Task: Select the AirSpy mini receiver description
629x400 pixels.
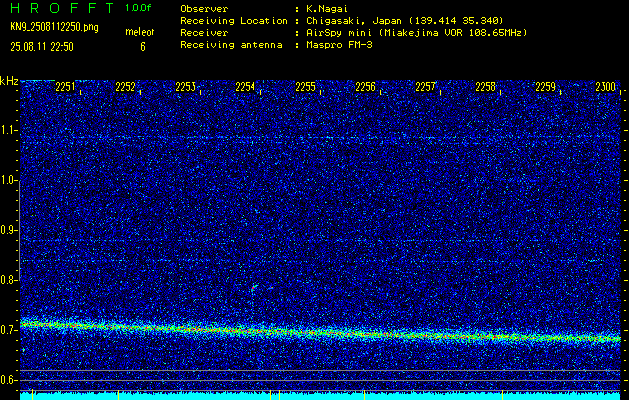Action: [x=417, y=33]
